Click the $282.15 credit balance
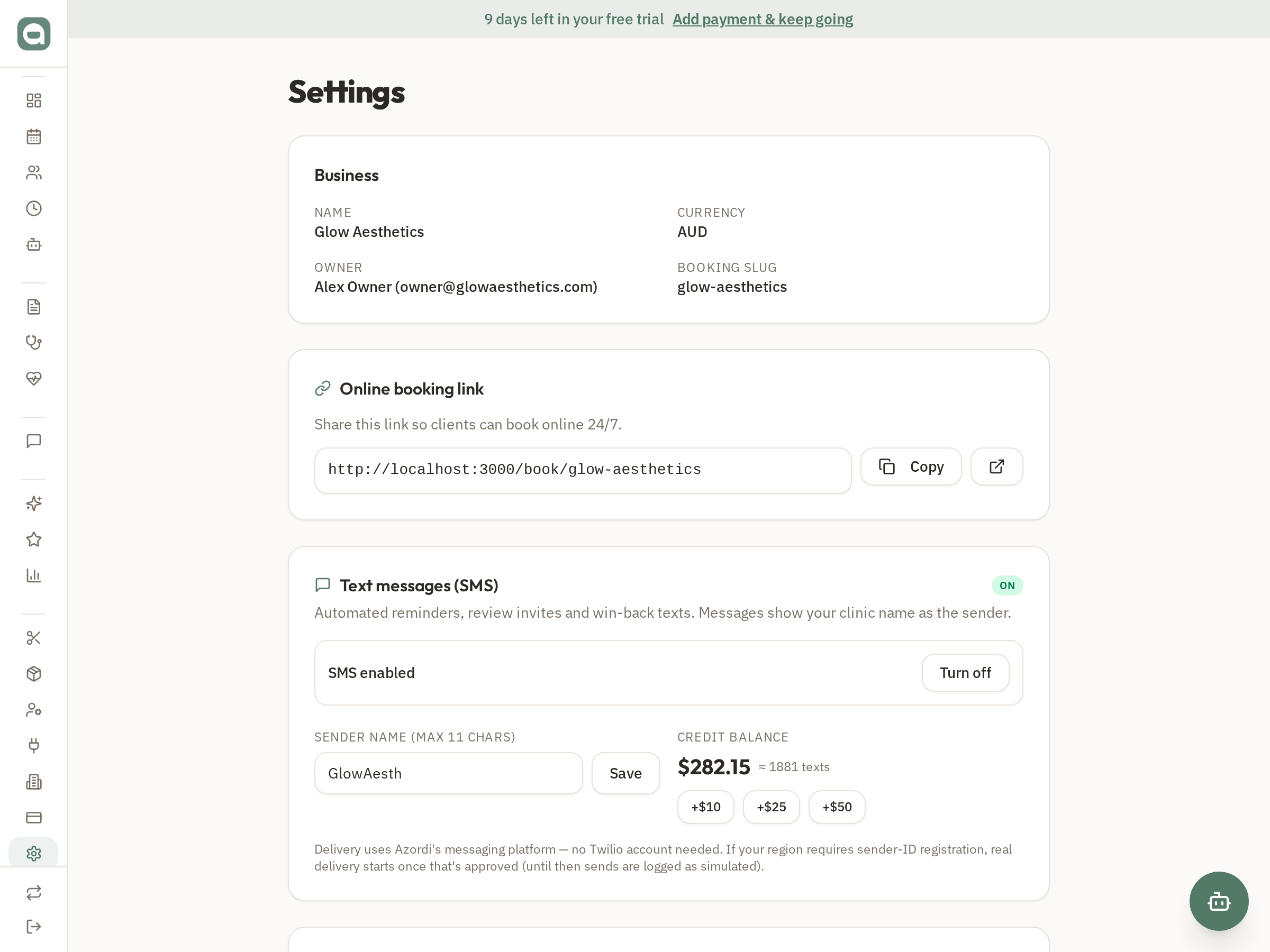This screenshot has height=952, width=1270. pyautogui.click(x=714, y=767)
